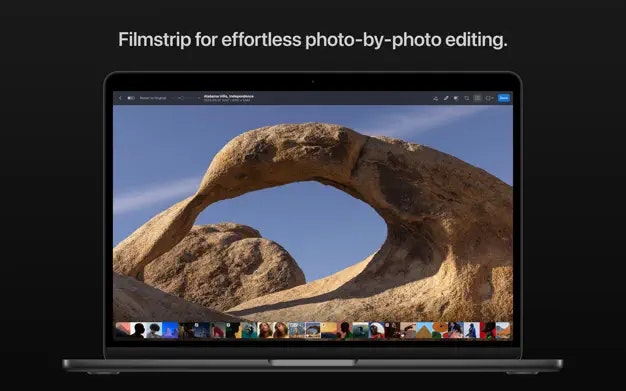Select the Repair bandage tool

[x=446, y=98]
